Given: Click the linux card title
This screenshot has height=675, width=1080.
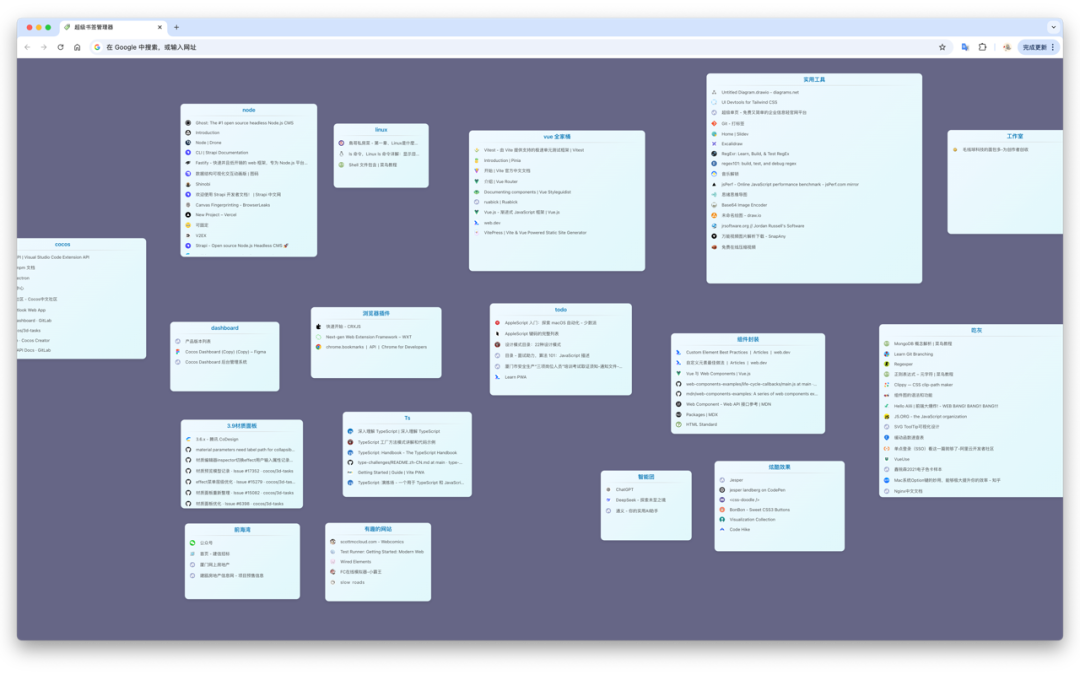Looking at the screenshot, I should tap(381, 129).
